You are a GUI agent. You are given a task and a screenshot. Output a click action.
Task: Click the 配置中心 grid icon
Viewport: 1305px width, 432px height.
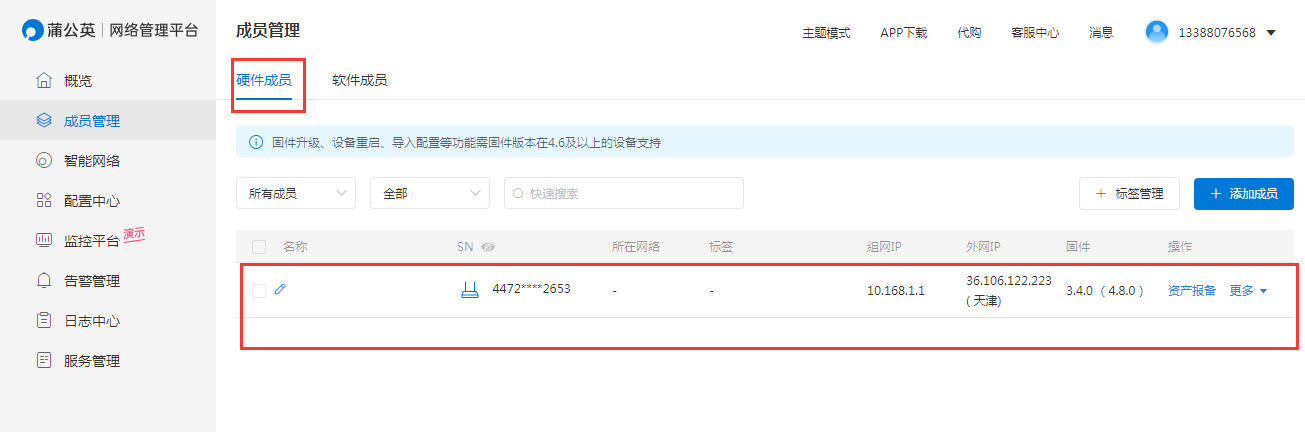[43, 200]
